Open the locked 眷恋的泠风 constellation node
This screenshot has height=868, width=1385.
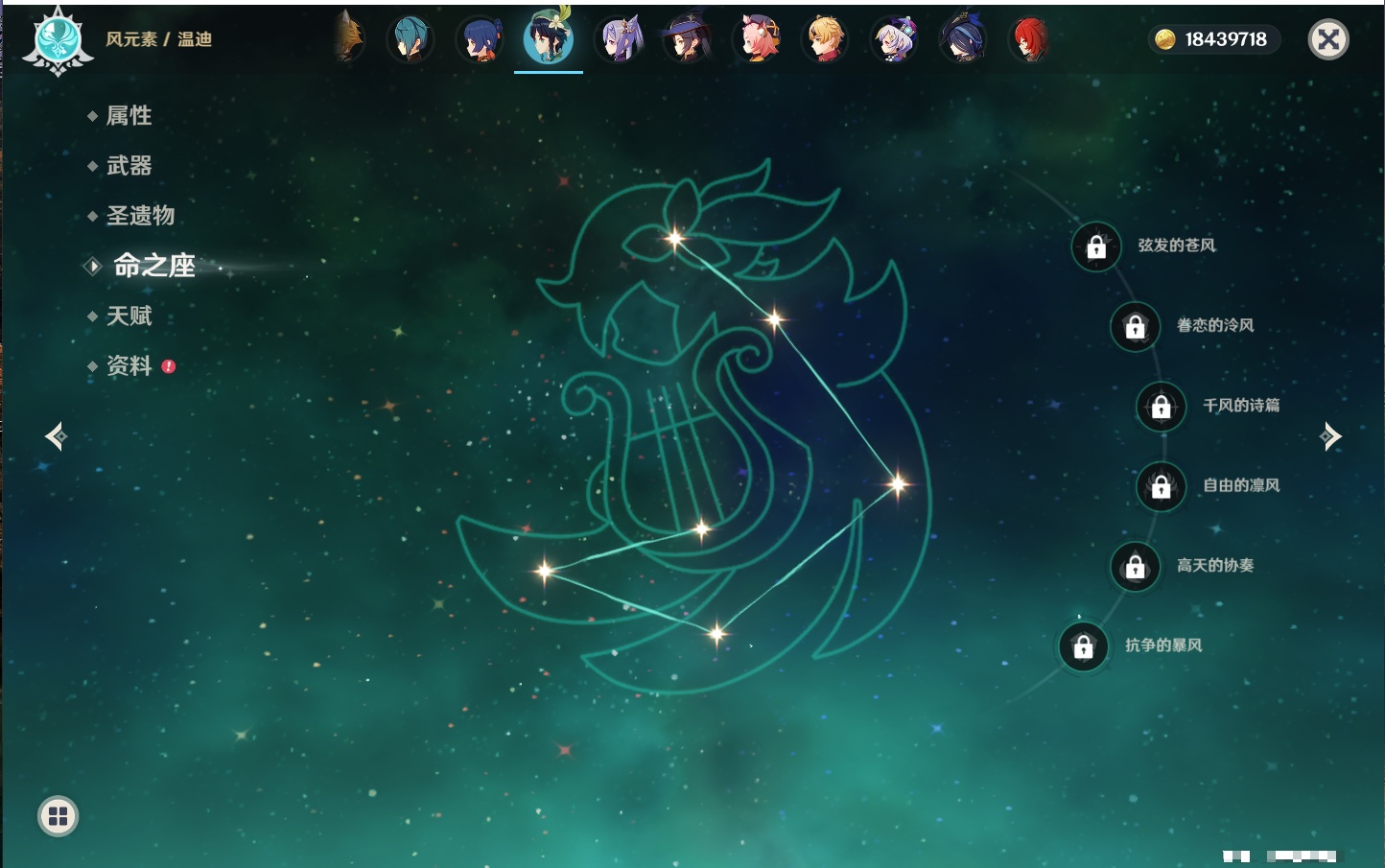pos(1136,326)
